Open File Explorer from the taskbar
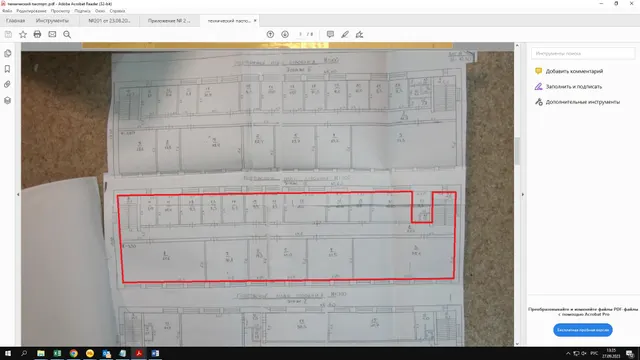 coord(41,353)
